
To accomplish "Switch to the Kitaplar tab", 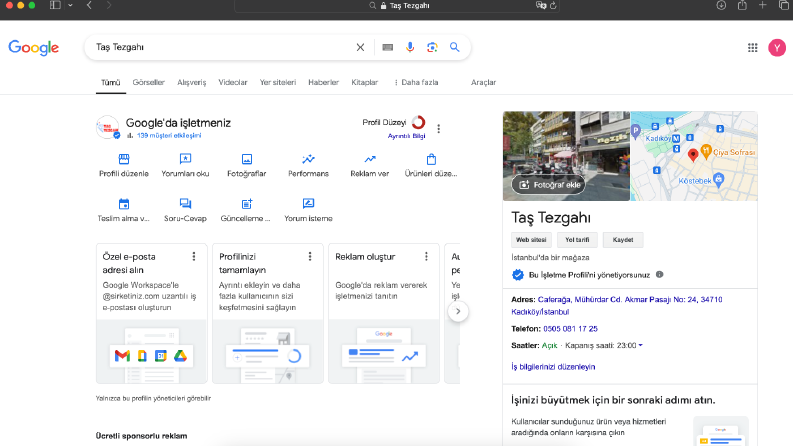I will (365, 82).
